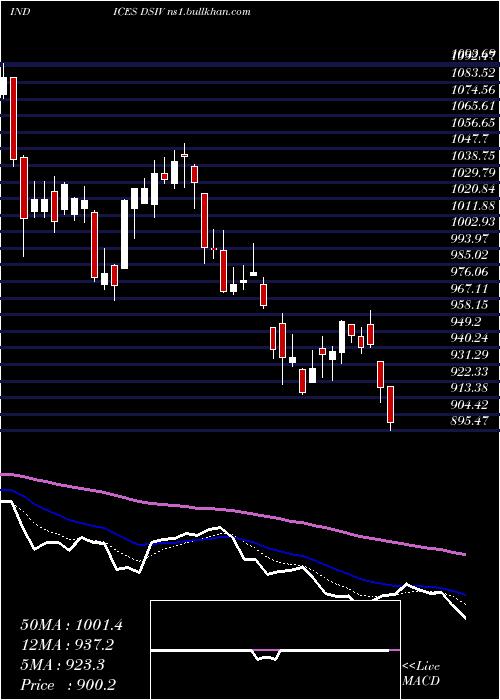The image size is (500, 700).
Task: Click the Price : 900.2 label
Action: tap(70, 685)
